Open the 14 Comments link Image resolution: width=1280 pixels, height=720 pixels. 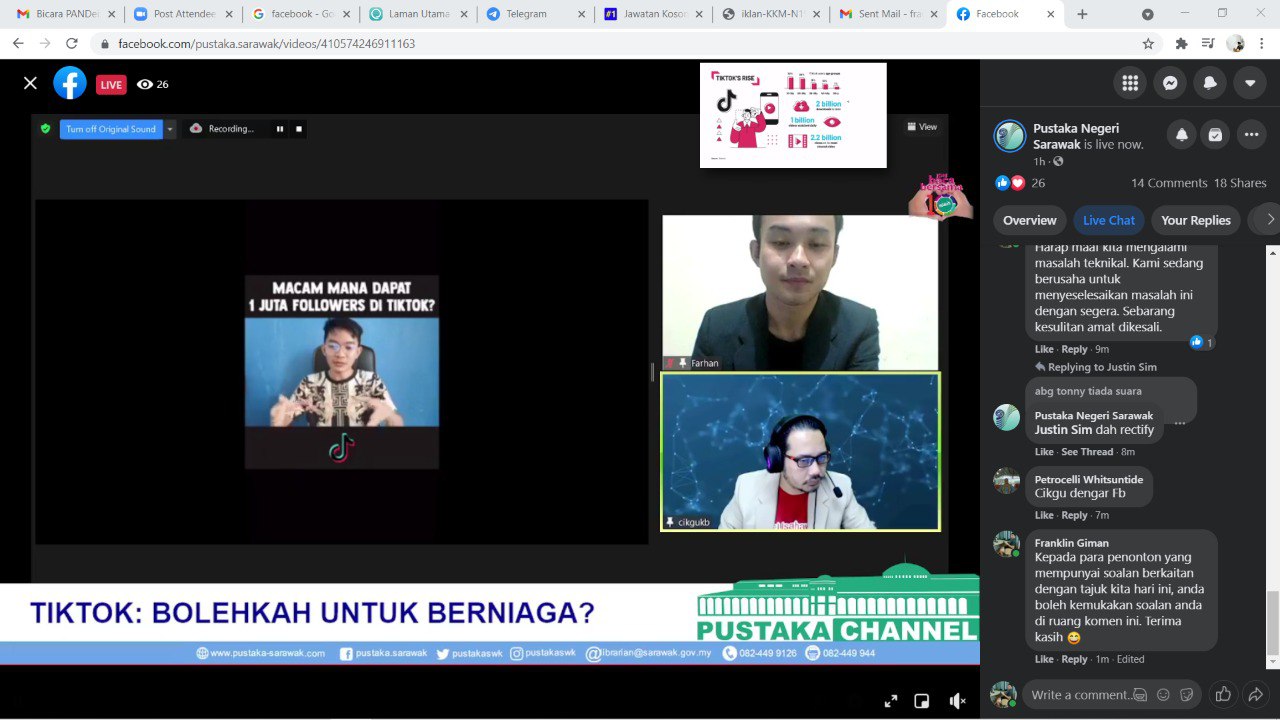[1169, 183]
